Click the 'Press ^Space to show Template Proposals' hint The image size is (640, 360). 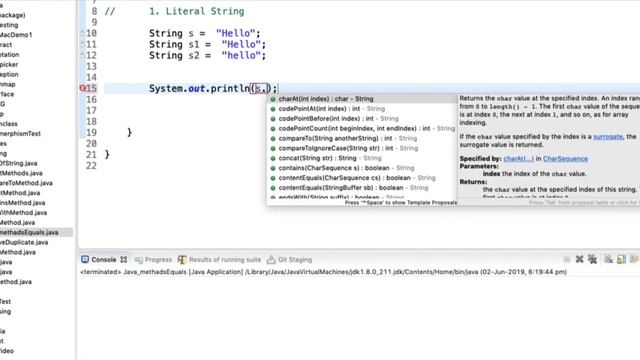coord(401,202)
